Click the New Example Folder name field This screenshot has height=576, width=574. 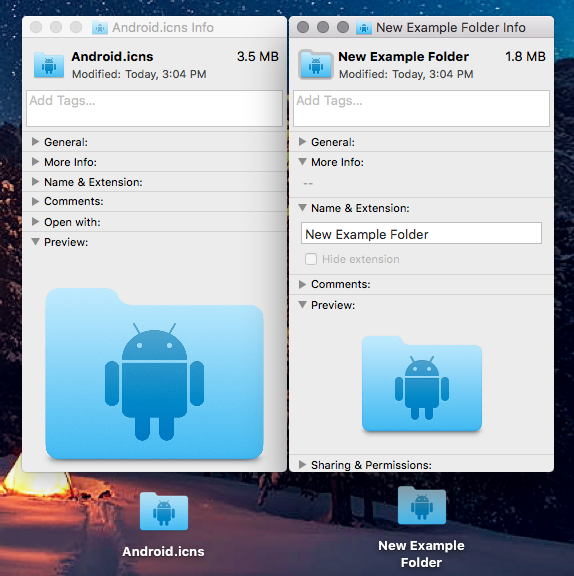click(421, 233)
